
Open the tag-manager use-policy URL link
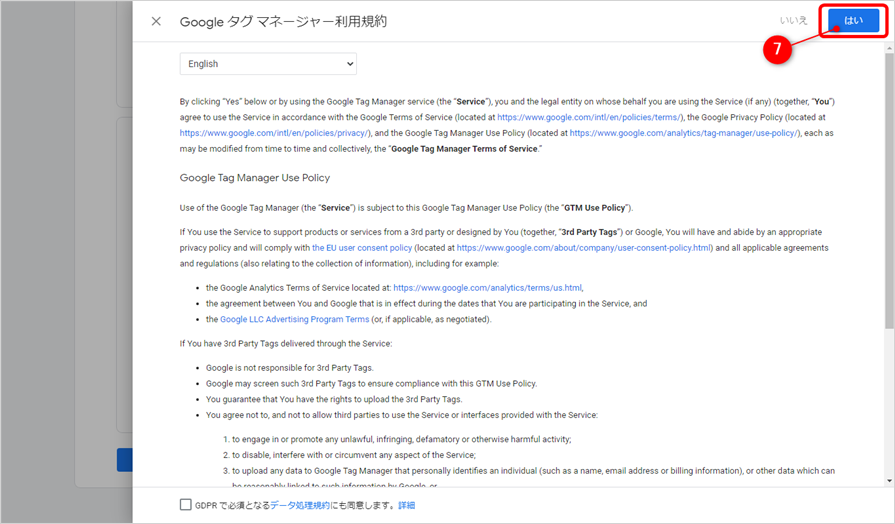click(x=685, y=133)
